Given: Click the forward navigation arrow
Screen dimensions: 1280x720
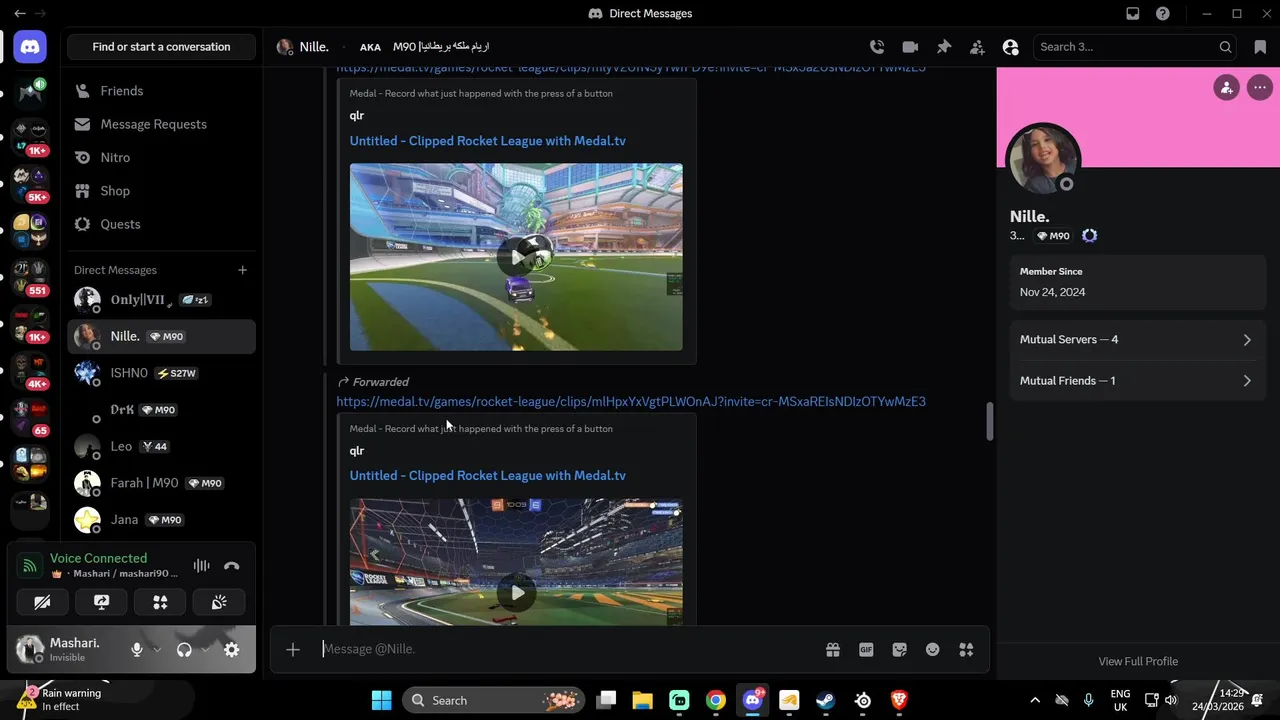Looking at the screenshot, I should tap(41, 14).
